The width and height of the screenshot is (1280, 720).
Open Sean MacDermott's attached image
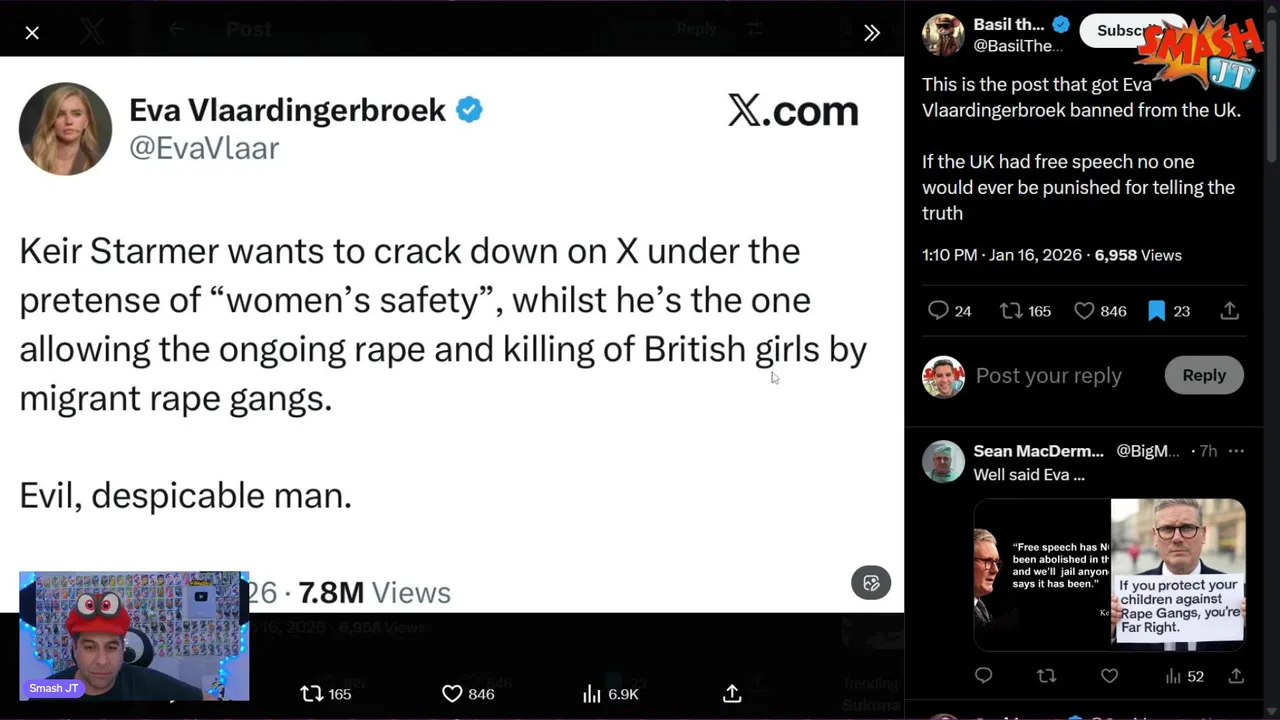click(1109, 574)
